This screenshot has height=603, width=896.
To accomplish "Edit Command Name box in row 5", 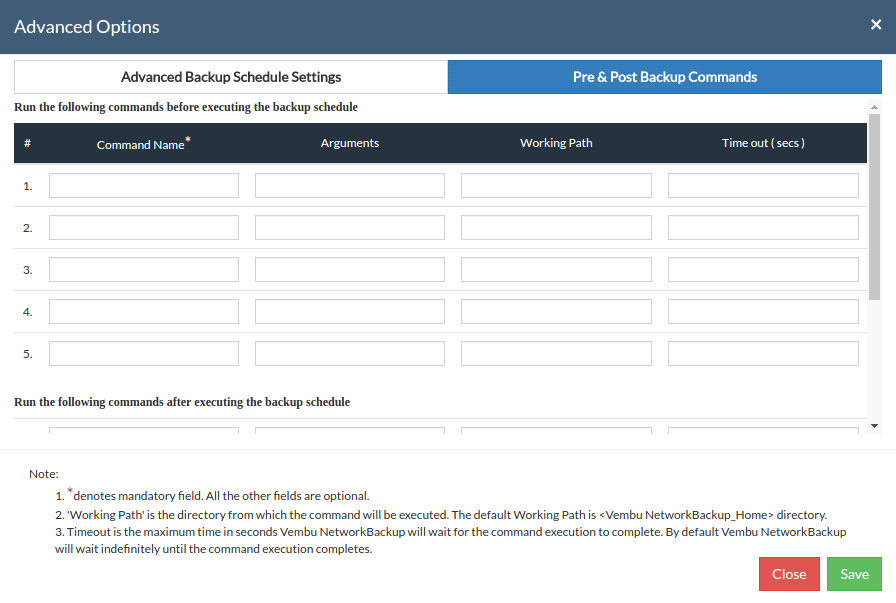I will (144, 353).
